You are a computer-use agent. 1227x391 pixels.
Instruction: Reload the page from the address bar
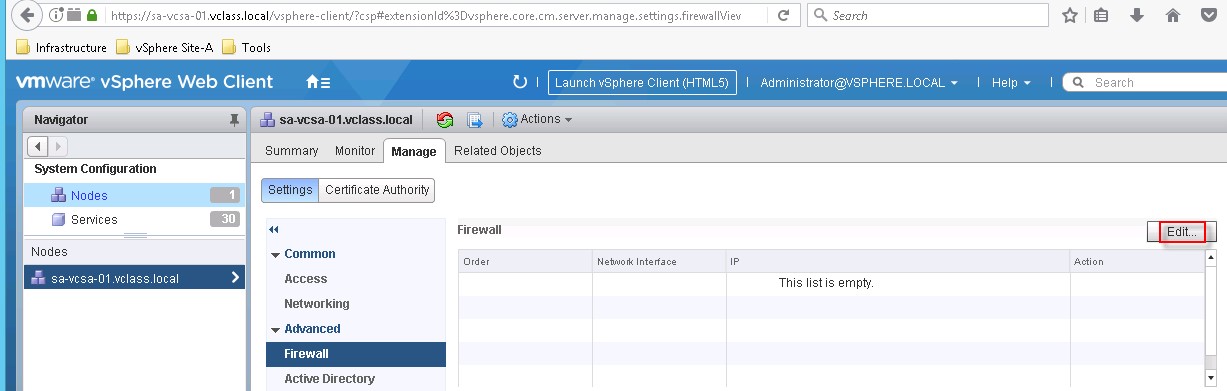point(783,16)
